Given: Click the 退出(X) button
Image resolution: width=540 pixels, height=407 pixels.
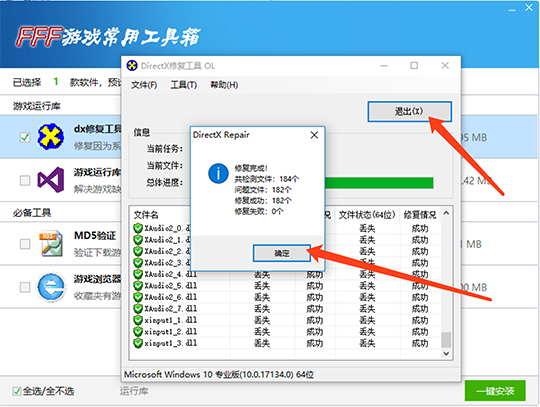Looking at the screenshot, I should click(x=409, y=111).
